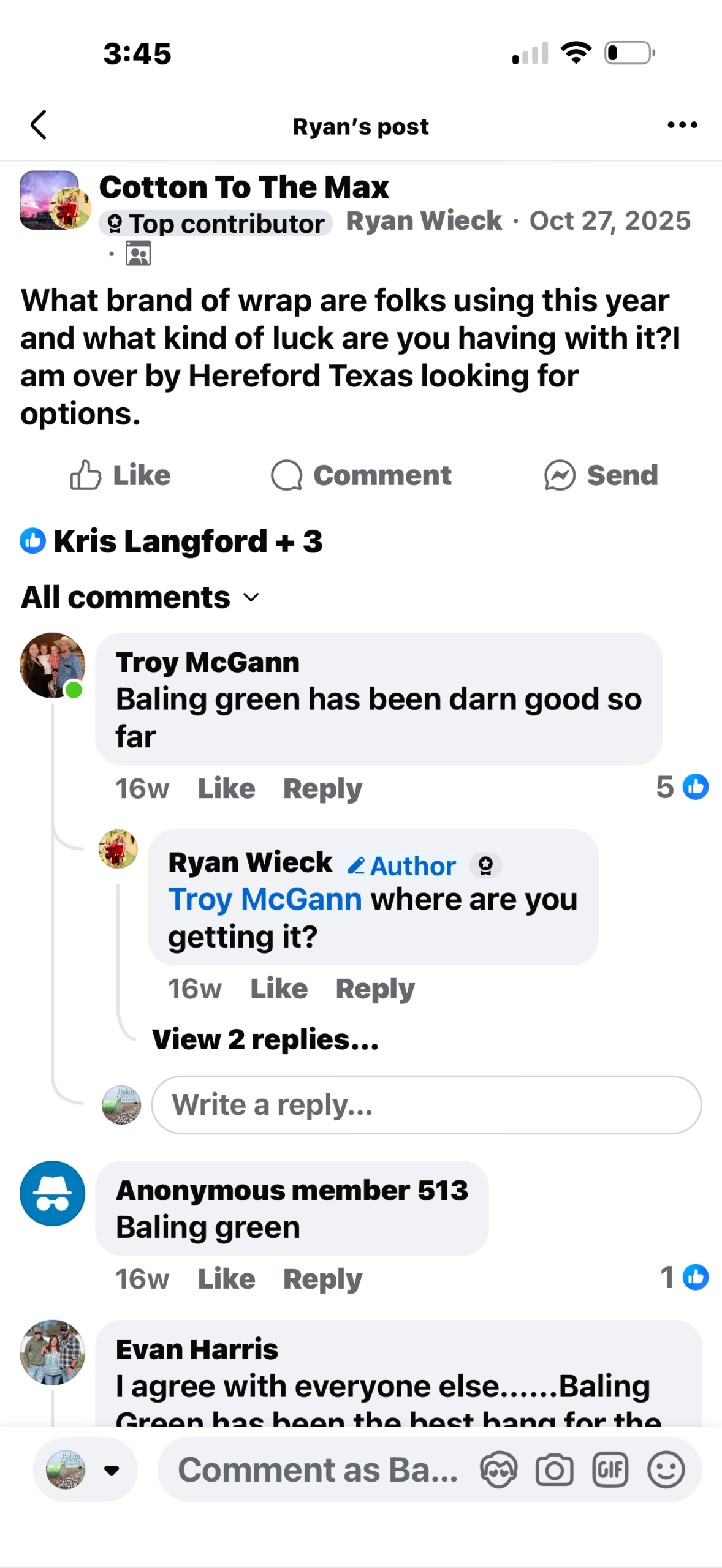This screenshot has height=1568, width=722.
Task: Open the blue Troy McGann mention link
Action: 265,899
